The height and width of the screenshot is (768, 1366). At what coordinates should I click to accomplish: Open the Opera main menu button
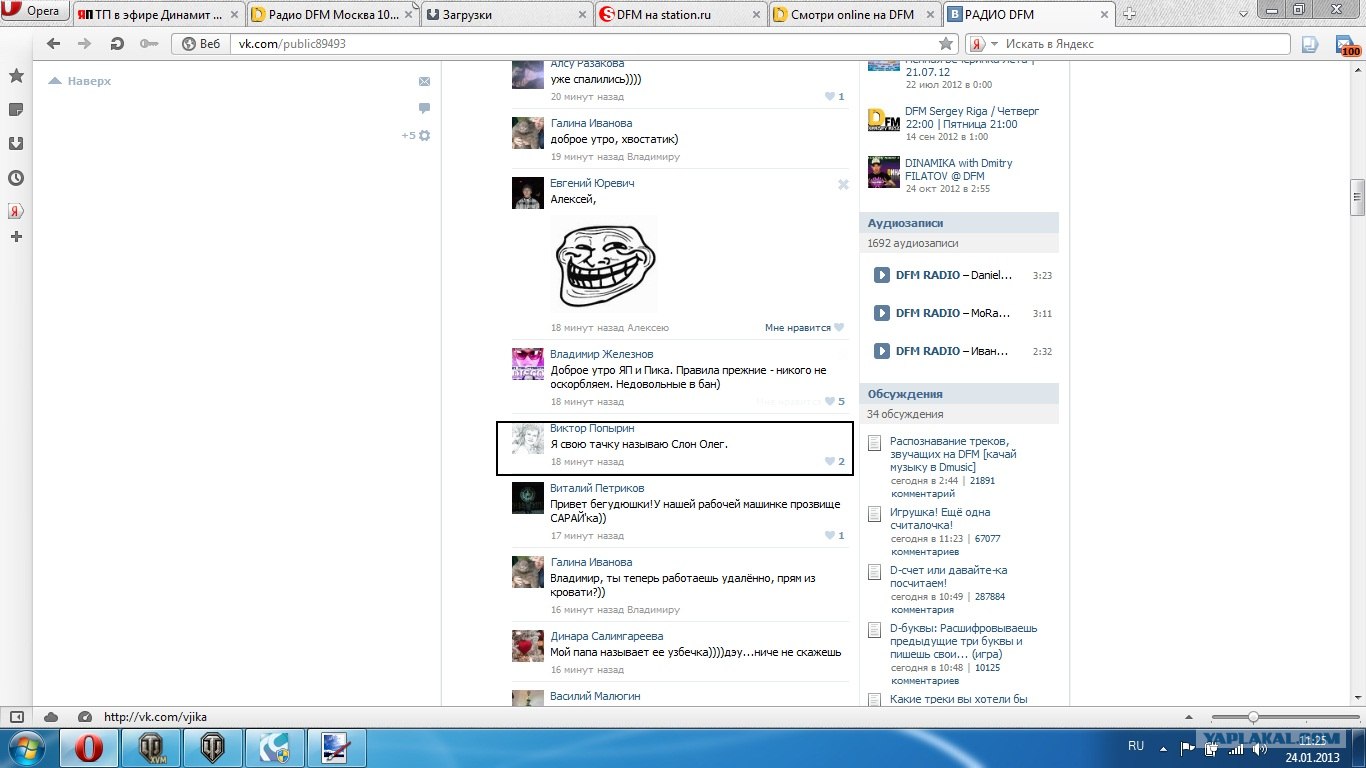35,11
